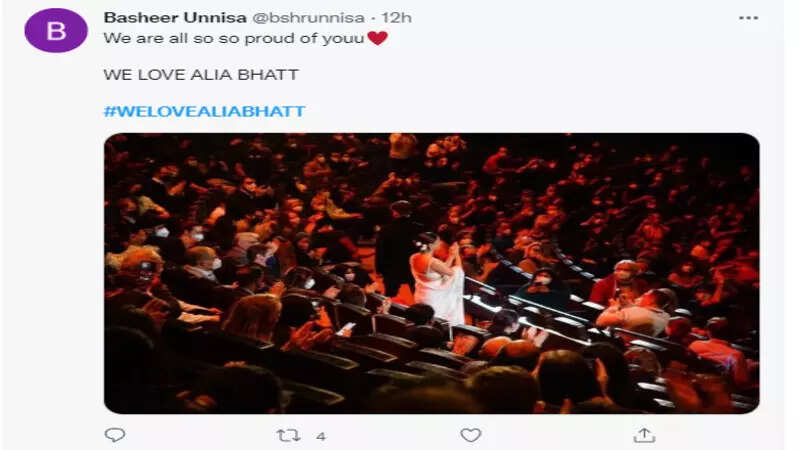Open the attached theater audience photo

pyautogui.click(x=432, y=273)
